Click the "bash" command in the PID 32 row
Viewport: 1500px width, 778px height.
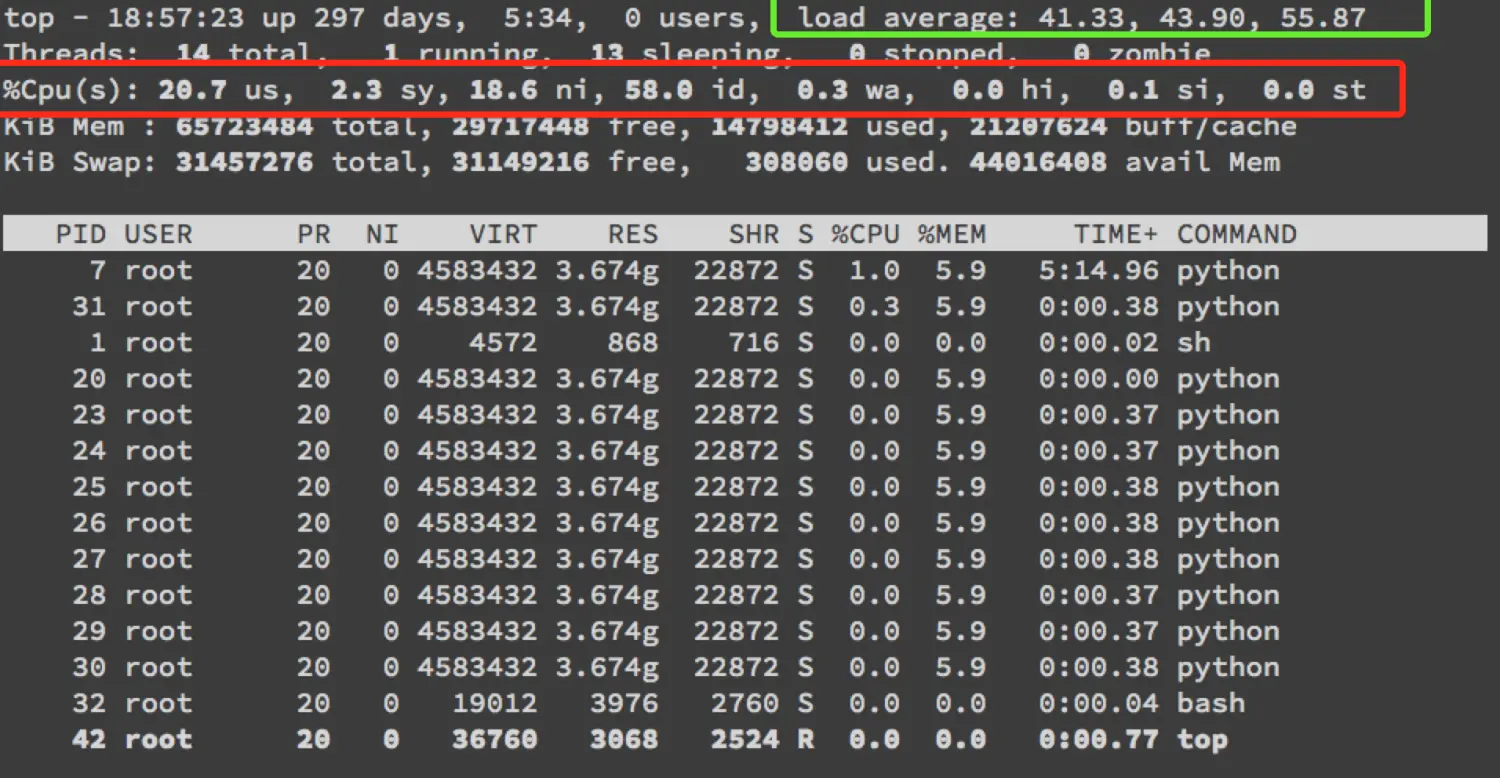point(1211,703)
